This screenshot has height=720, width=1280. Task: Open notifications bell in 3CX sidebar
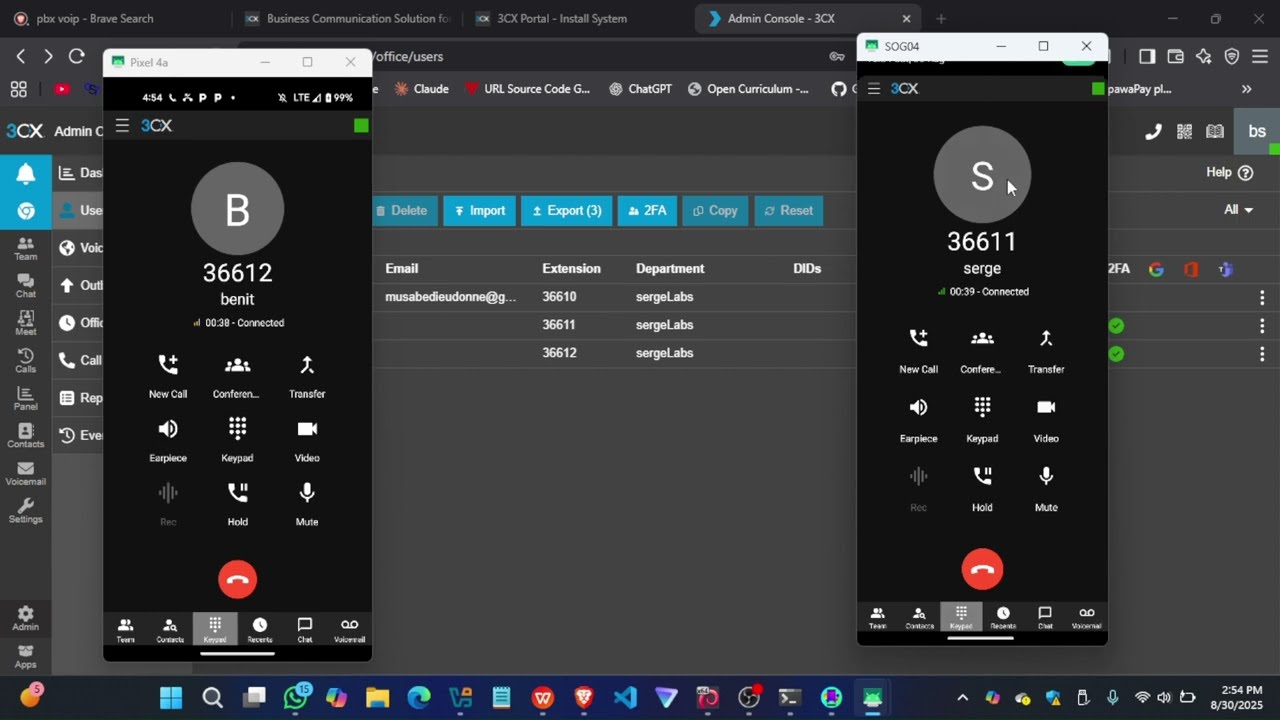[26, 174]
